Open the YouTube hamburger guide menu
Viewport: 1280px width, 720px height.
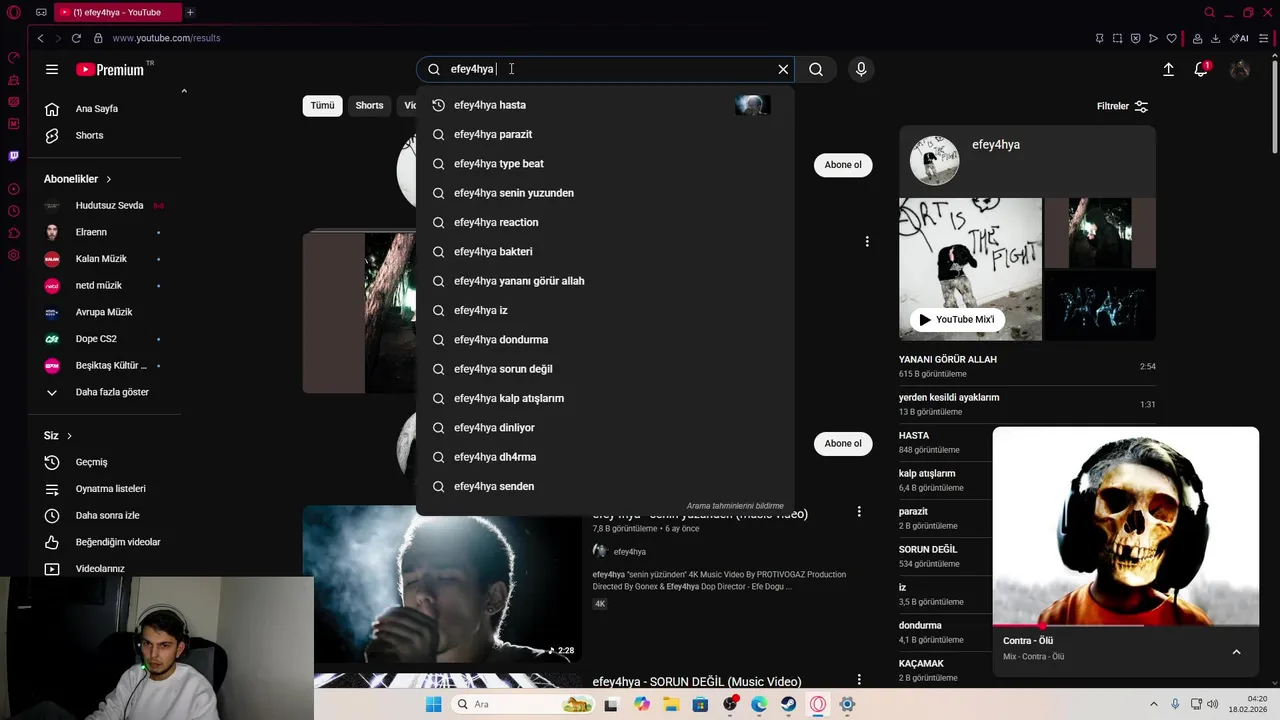52,69
